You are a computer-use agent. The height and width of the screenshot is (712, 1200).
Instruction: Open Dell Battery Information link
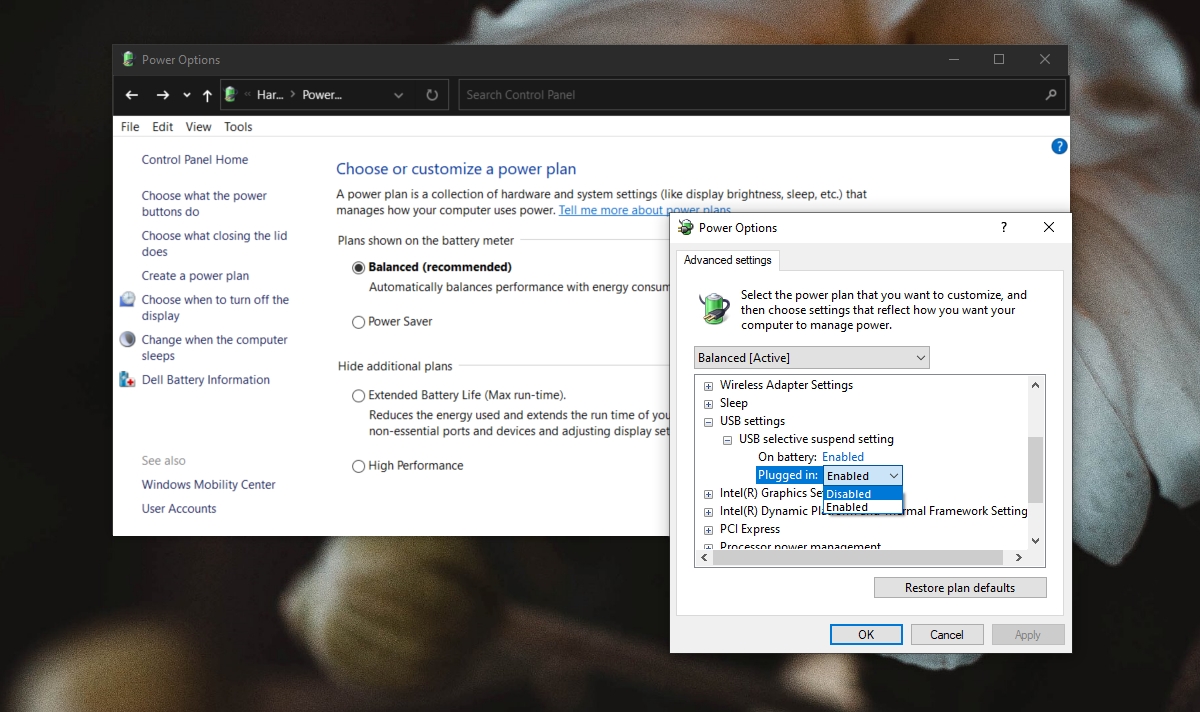point(205,380)
